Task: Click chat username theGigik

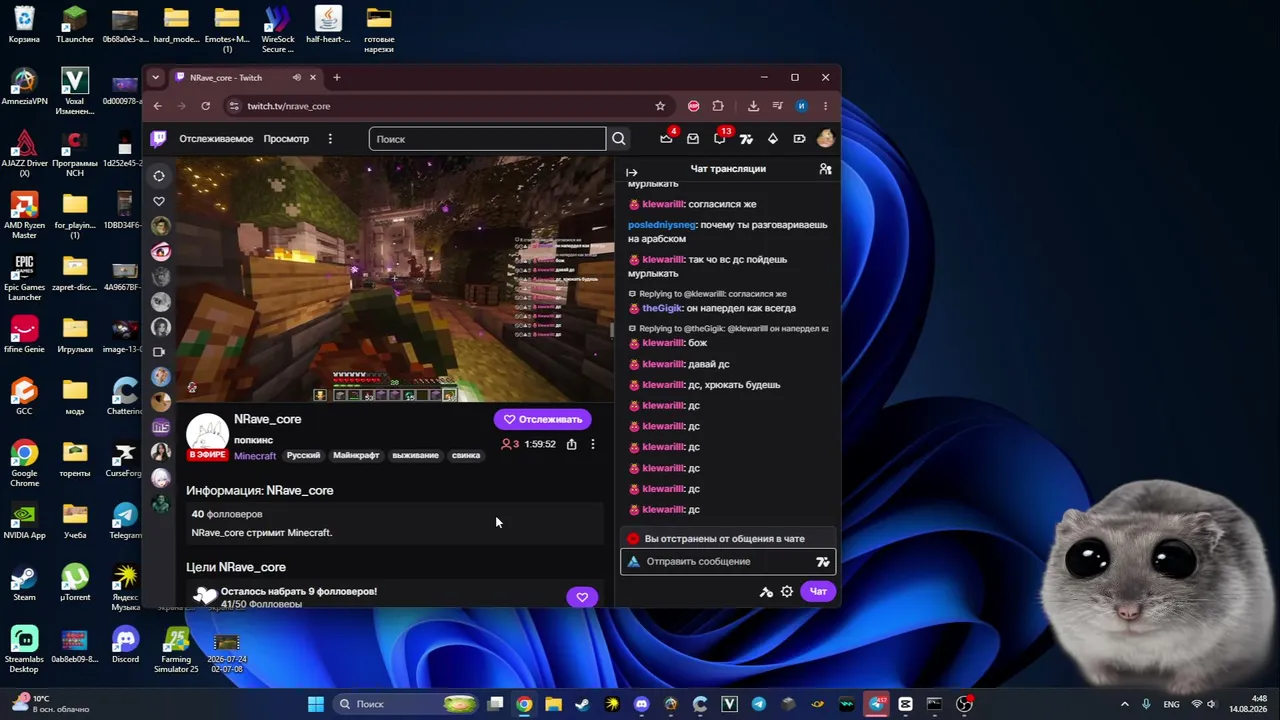Action: click(x=662, y=309)
